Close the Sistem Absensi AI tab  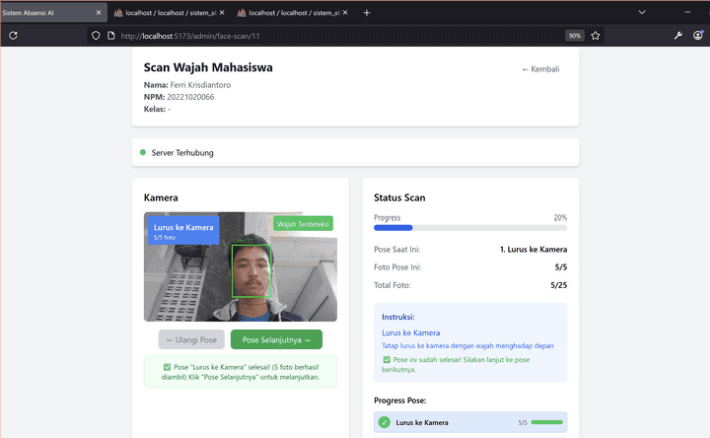[x=98, y=13]
